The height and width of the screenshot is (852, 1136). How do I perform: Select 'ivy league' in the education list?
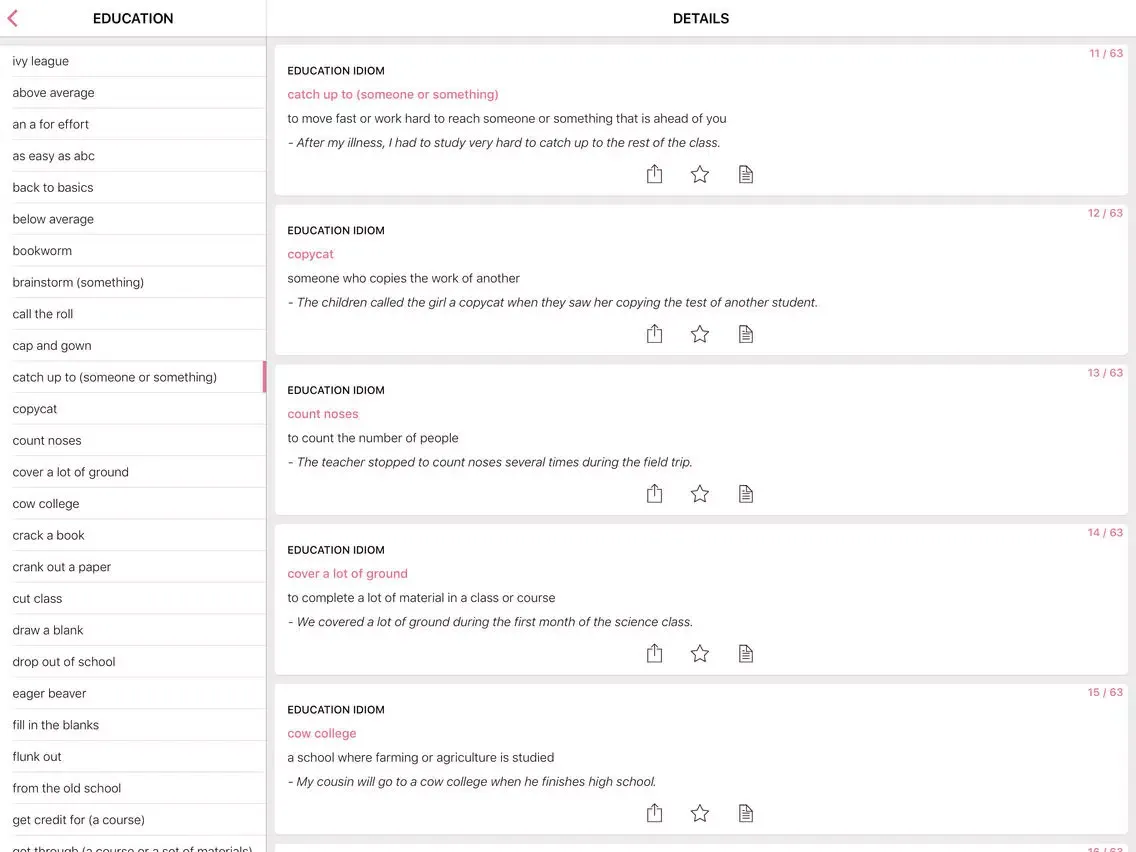pos(133,61)
